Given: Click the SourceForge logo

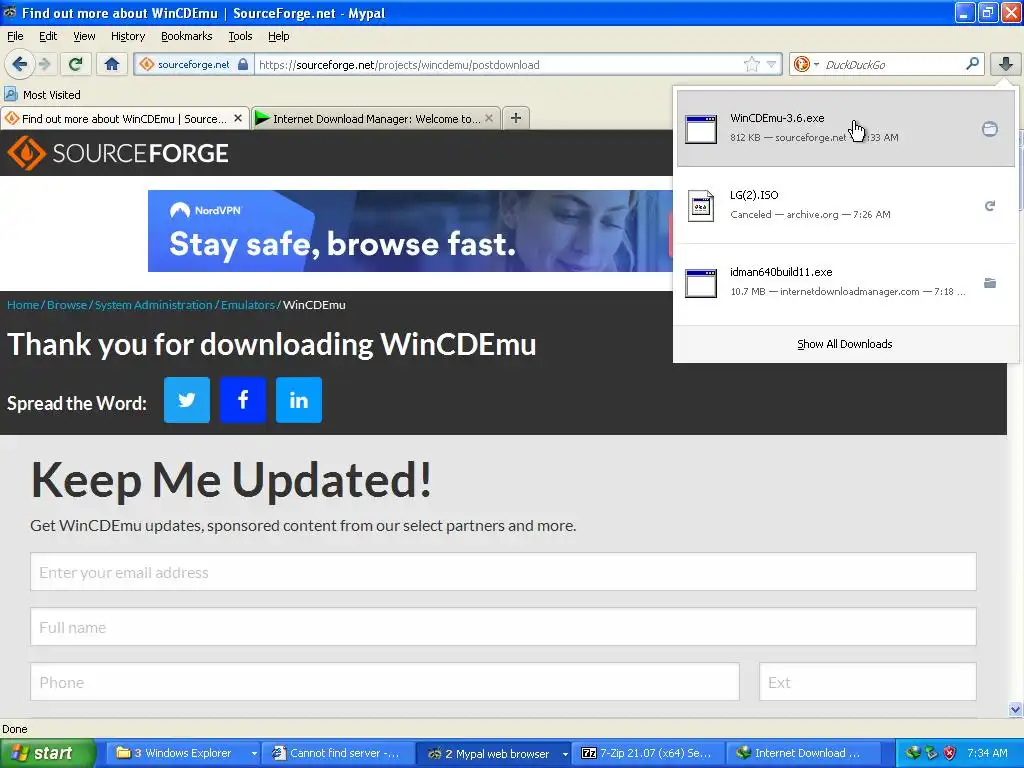Looking at the screenshot, I should pyautogui.click(x=118, y=153).
